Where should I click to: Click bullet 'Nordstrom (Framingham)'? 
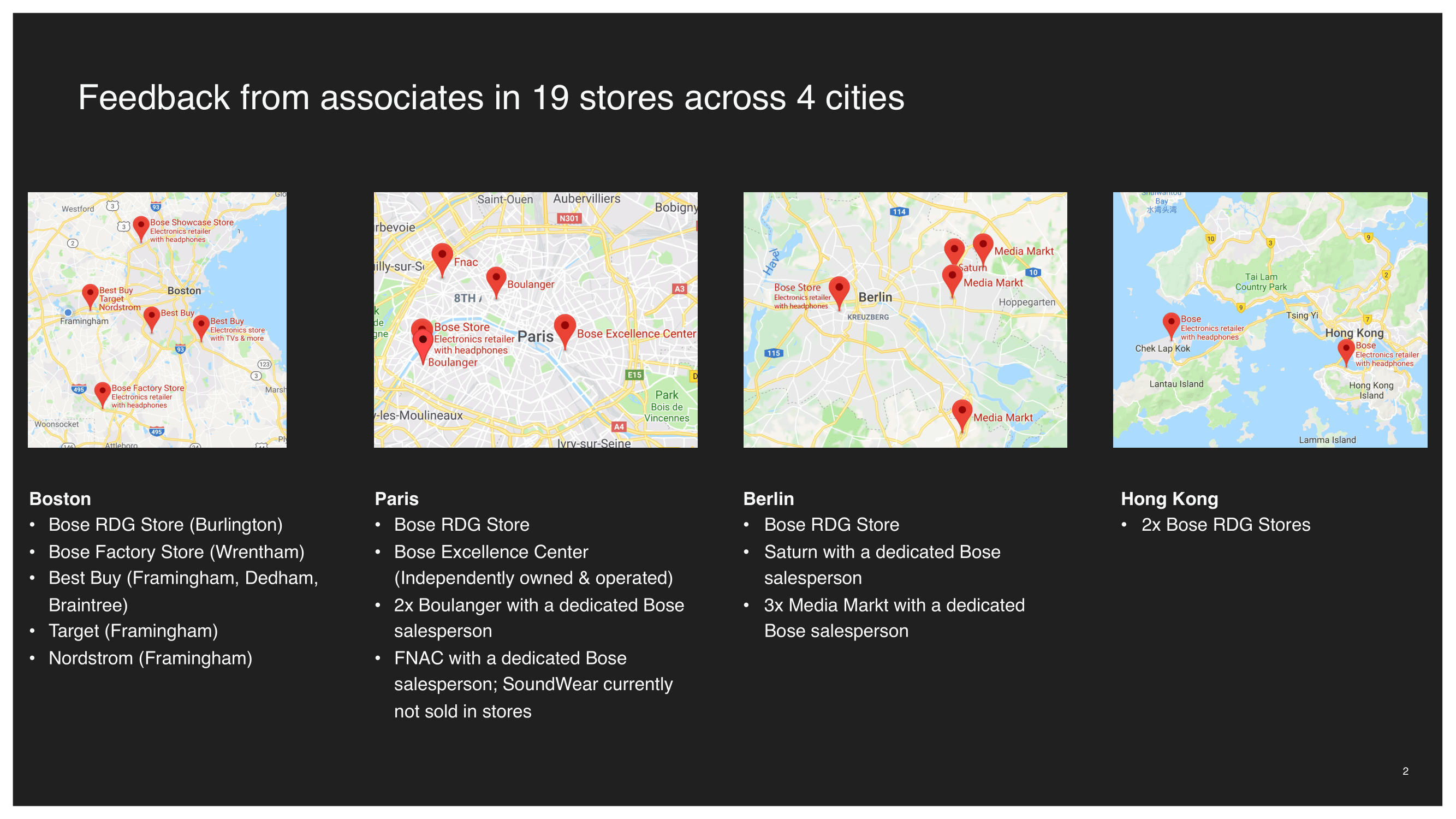pos(150,658)
